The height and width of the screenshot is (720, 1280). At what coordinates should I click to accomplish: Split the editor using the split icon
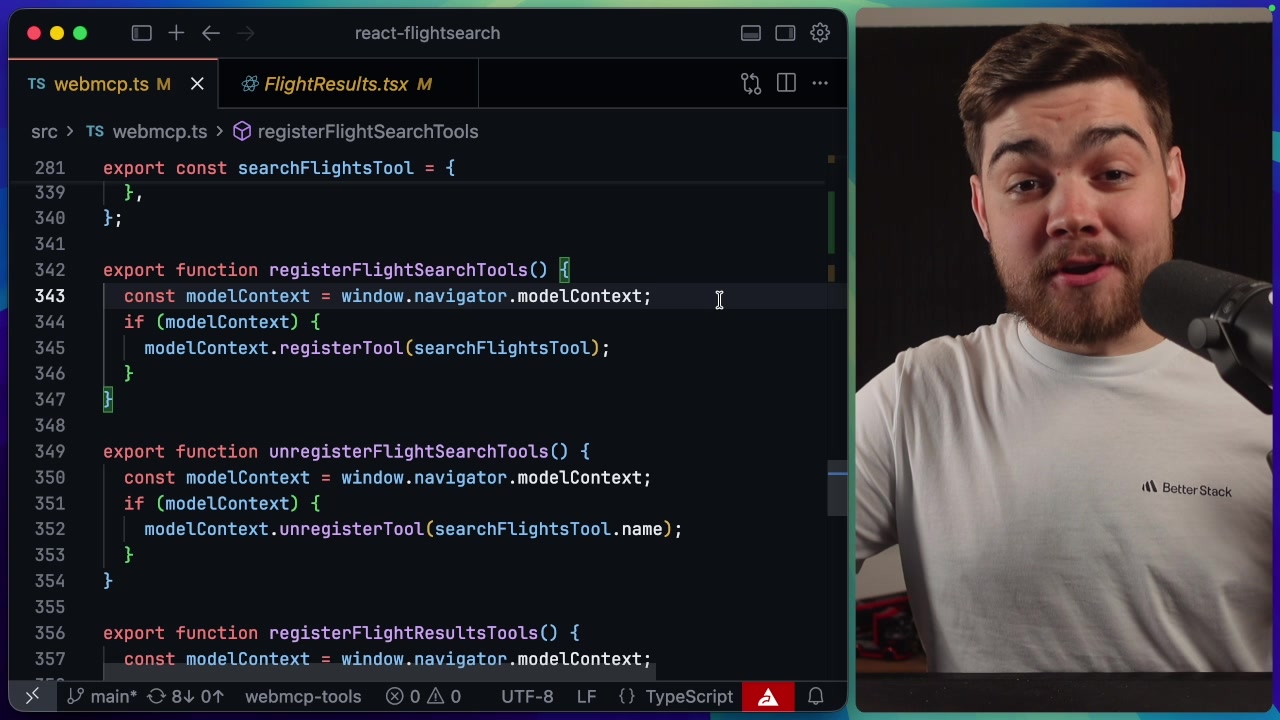[x=786, y=83]
